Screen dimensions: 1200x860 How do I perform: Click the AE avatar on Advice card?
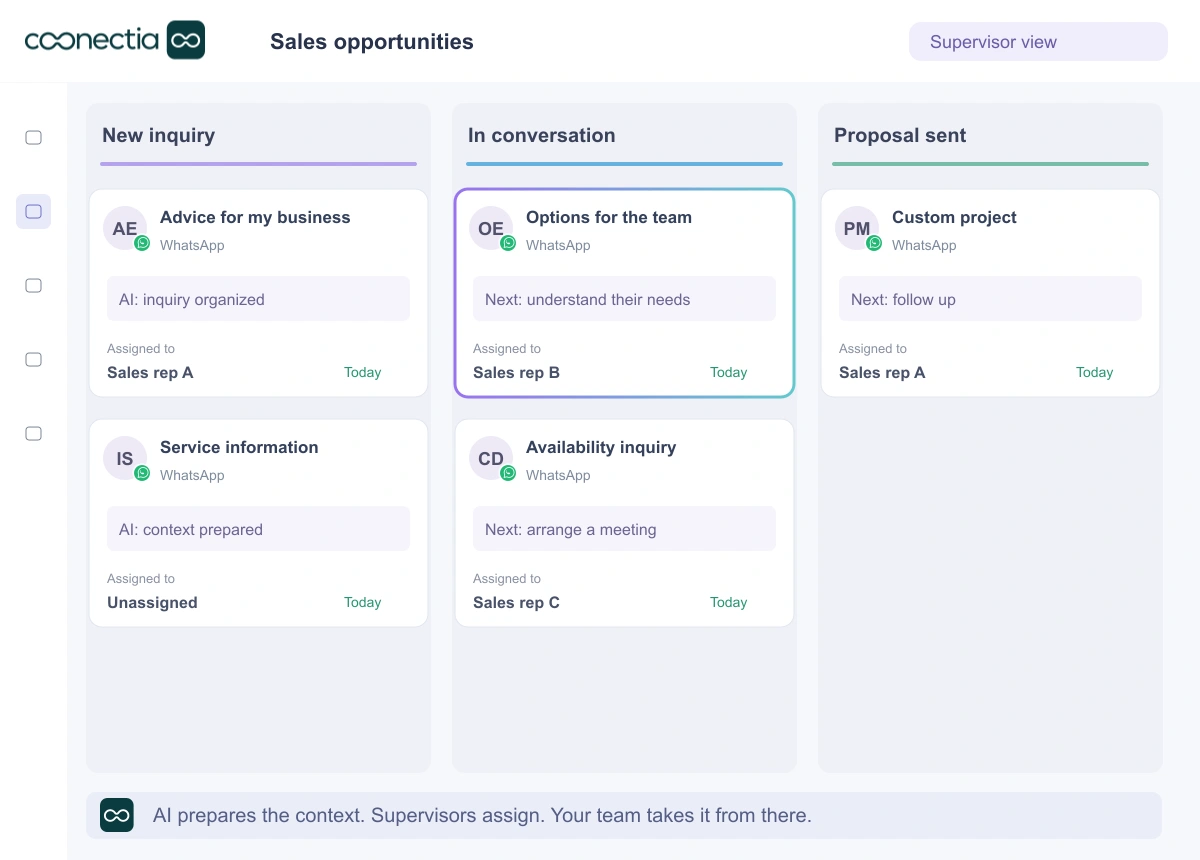tap(125, 229)
